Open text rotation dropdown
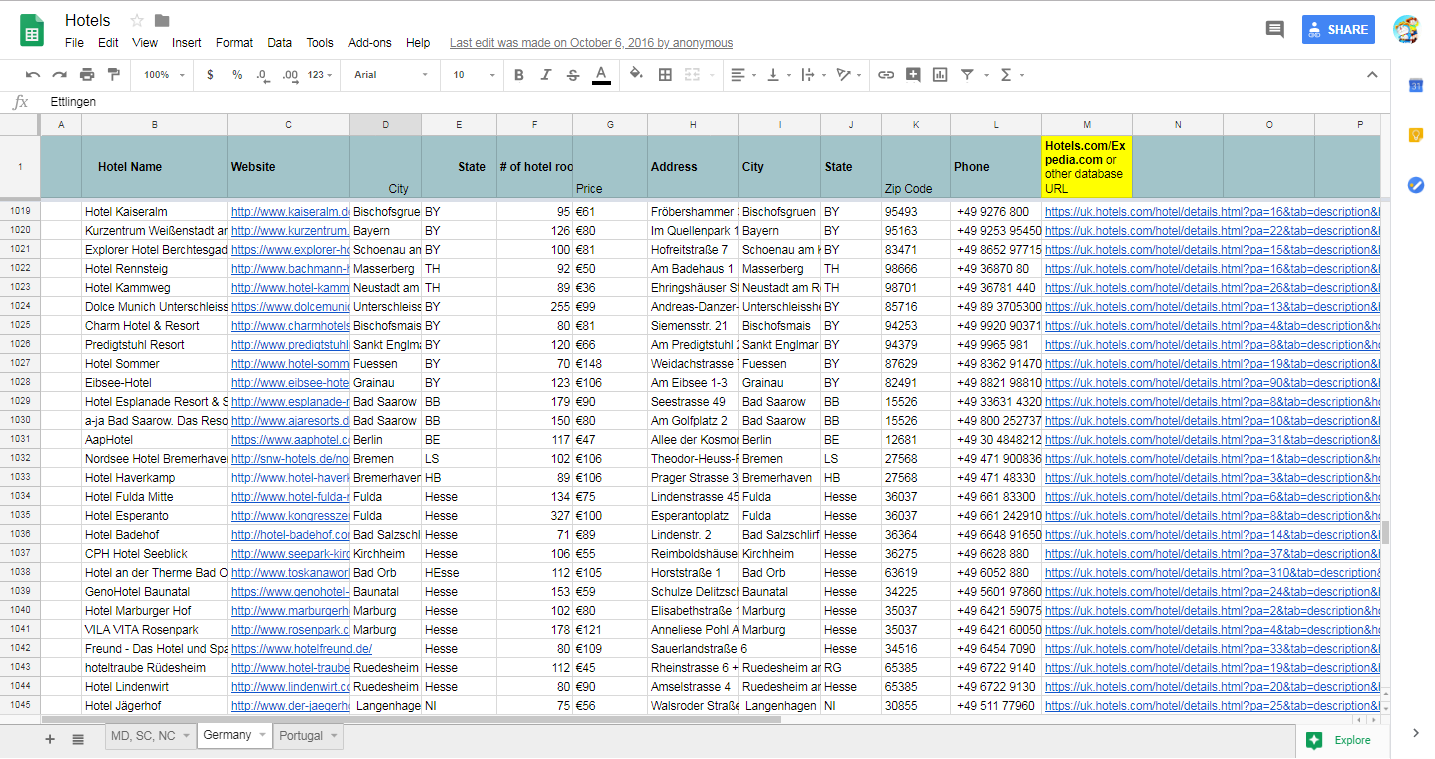 (x=849, y=75)
